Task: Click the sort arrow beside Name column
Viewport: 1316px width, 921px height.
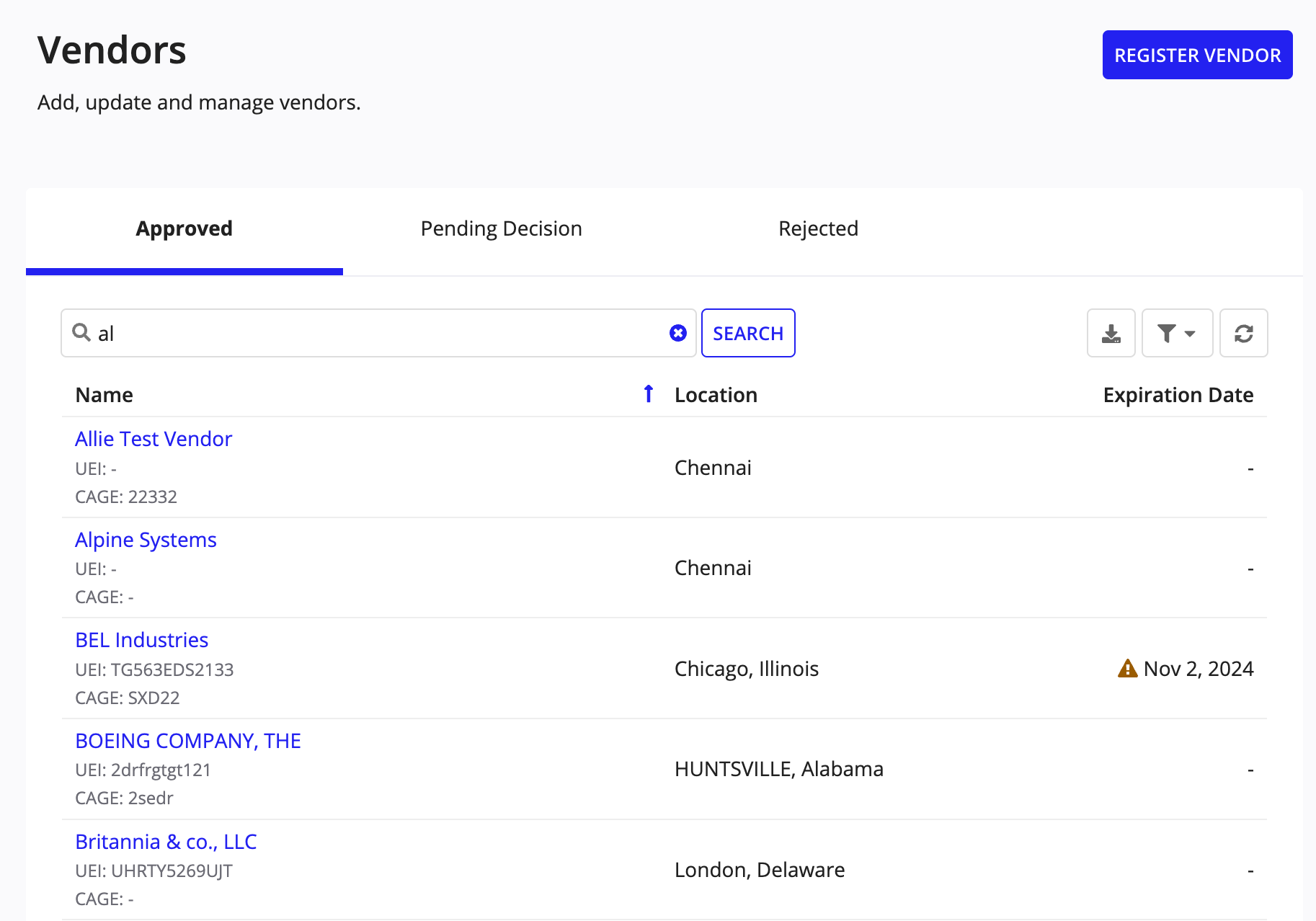Action: [x=648, y=393]
